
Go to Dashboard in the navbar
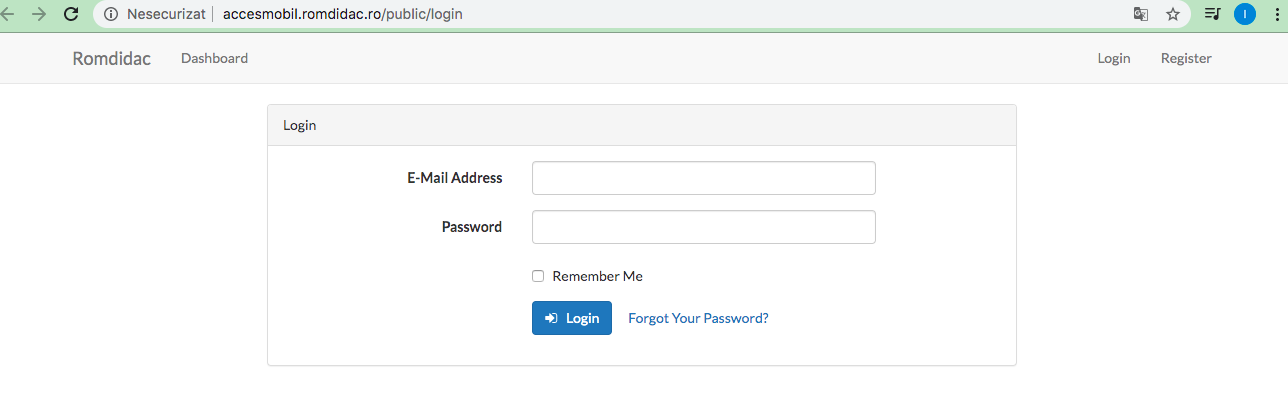pos(214,58)
